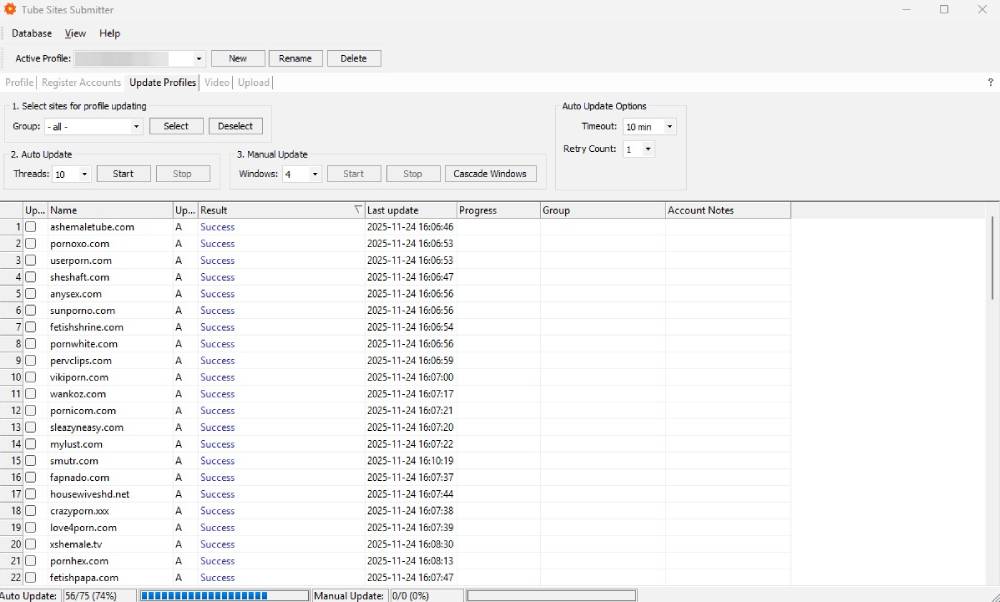Click the Deselect button
This screenshot has width=1000, height=602.
pos(236,126)
